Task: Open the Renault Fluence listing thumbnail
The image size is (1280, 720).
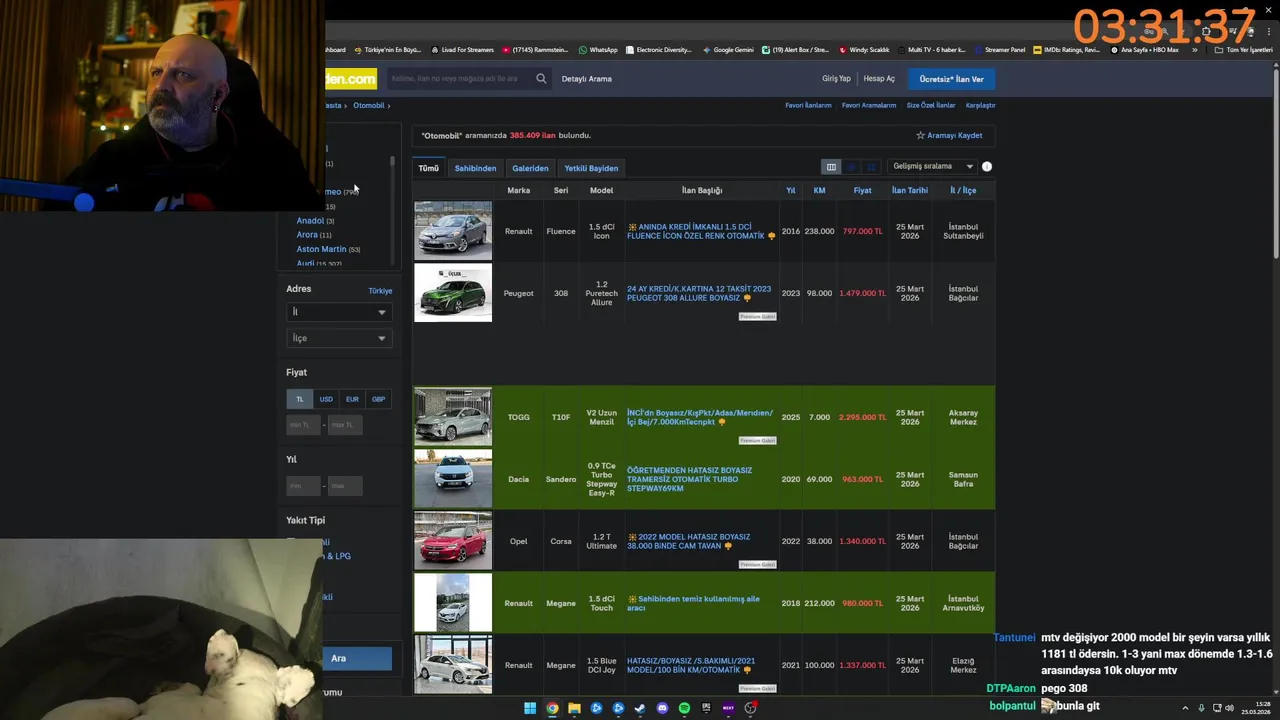Action: (453, 231)
